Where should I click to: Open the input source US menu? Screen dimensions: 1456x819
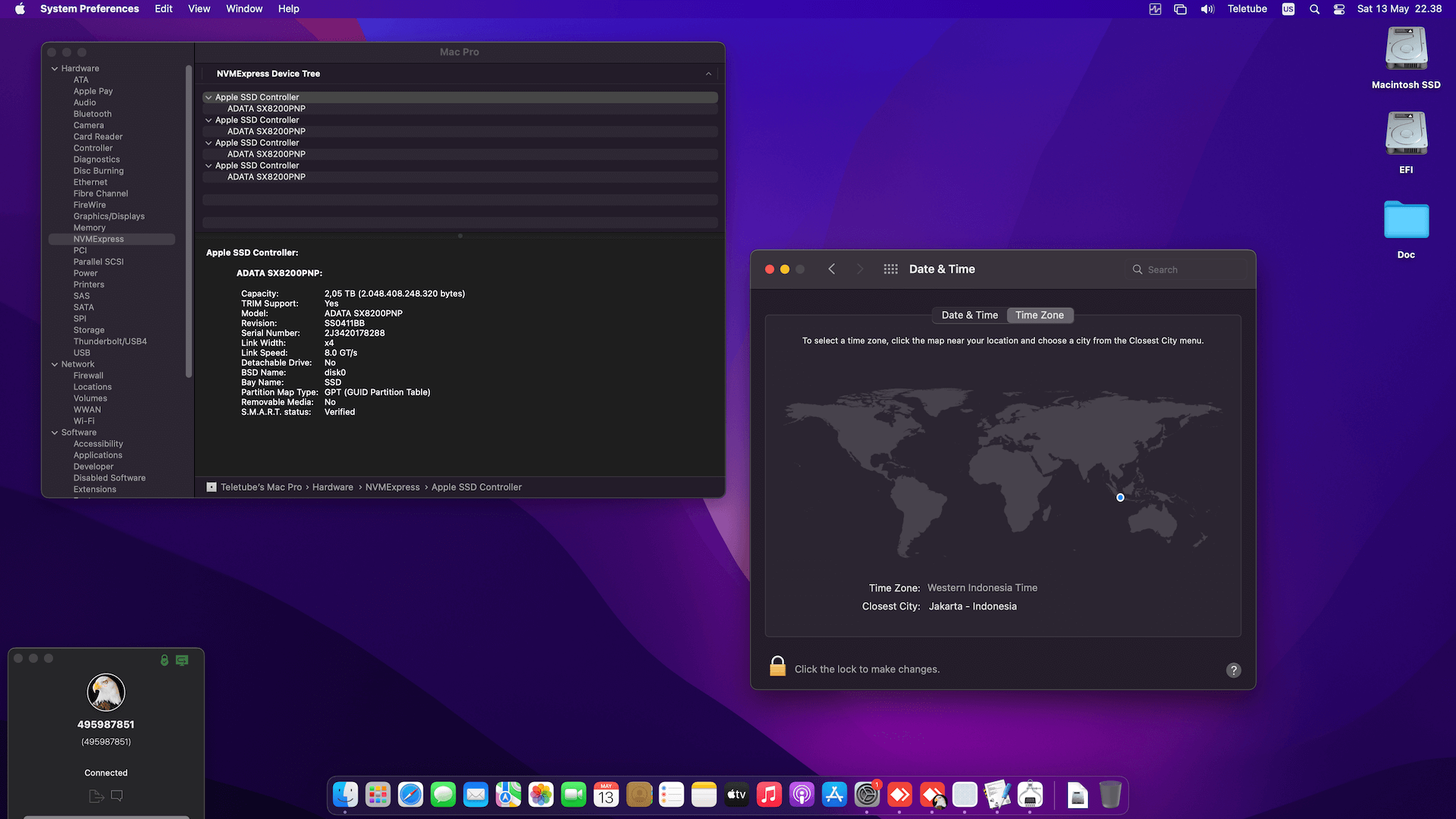[x=1288, y=9]
